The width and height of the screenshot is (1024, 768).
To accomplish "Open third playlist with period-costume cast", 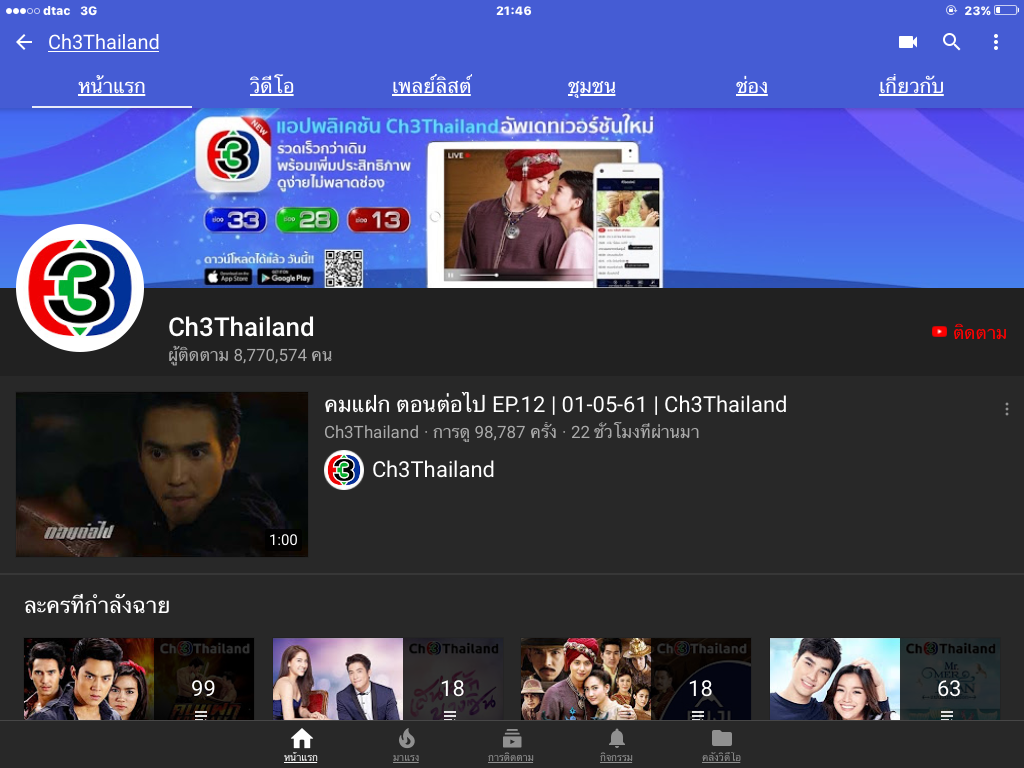I will pos(636,679).
